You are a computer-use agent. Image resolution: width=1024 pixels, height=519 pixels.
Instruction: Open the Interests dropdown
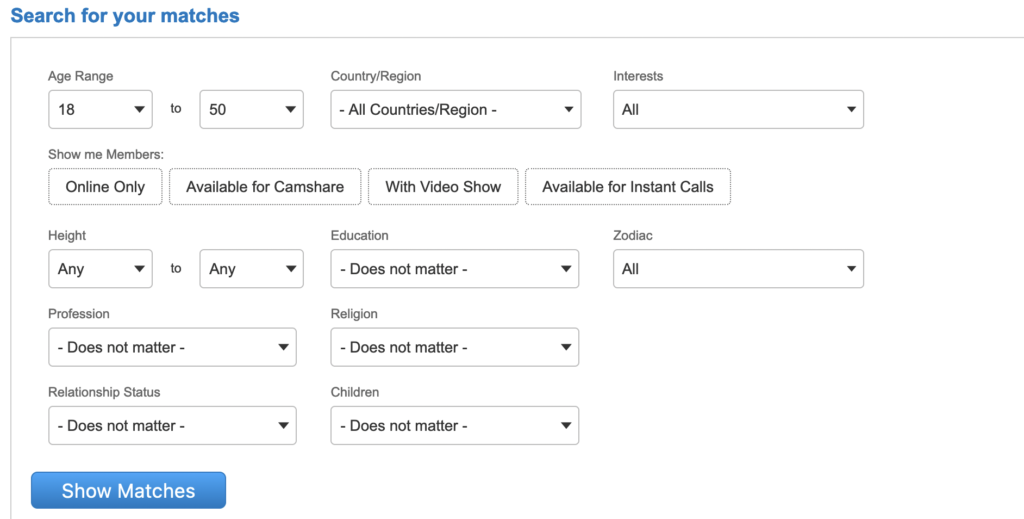coord(737,109)
